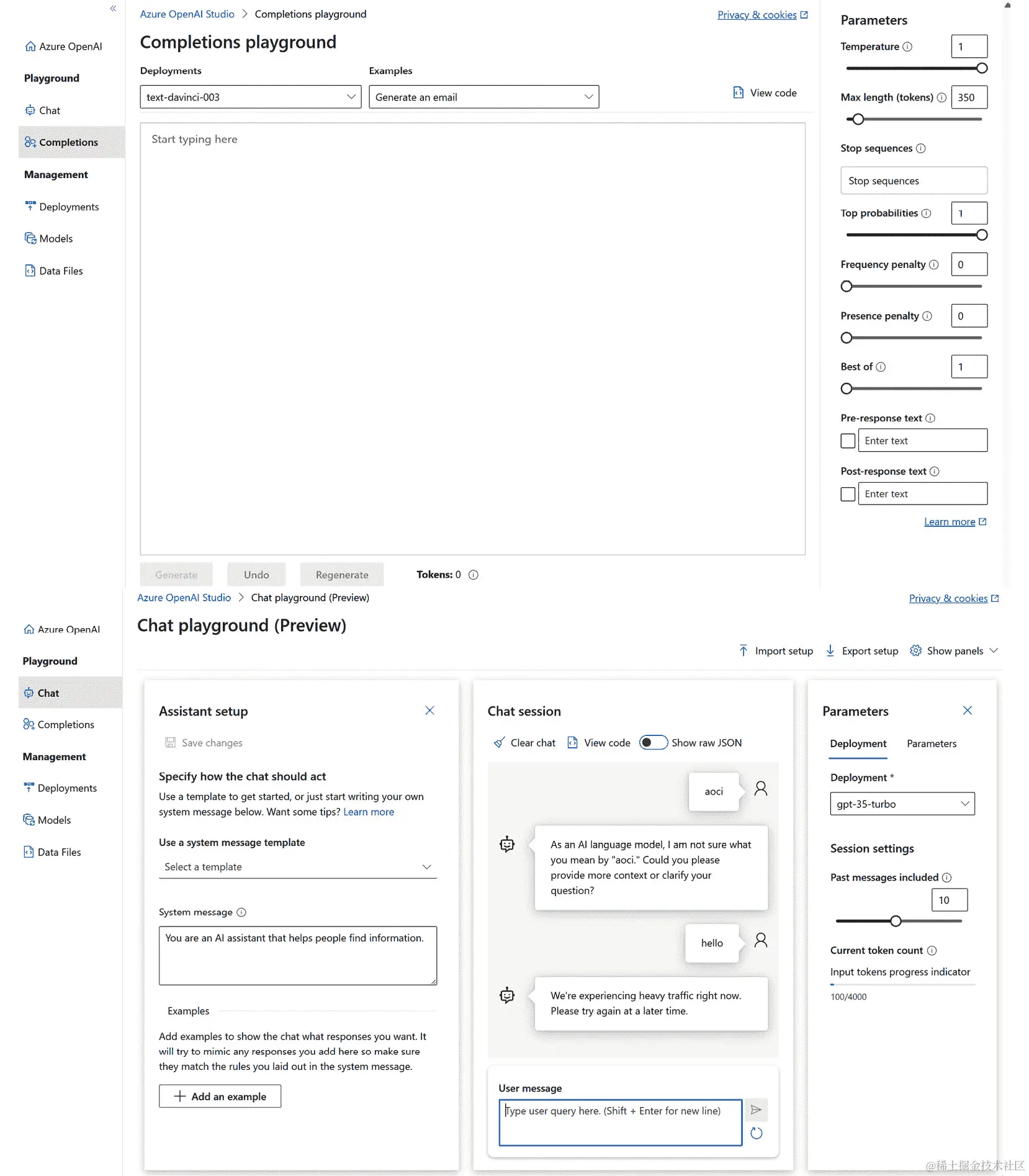Click the user message input field

pyautogui.click(x=619, y=1122)
